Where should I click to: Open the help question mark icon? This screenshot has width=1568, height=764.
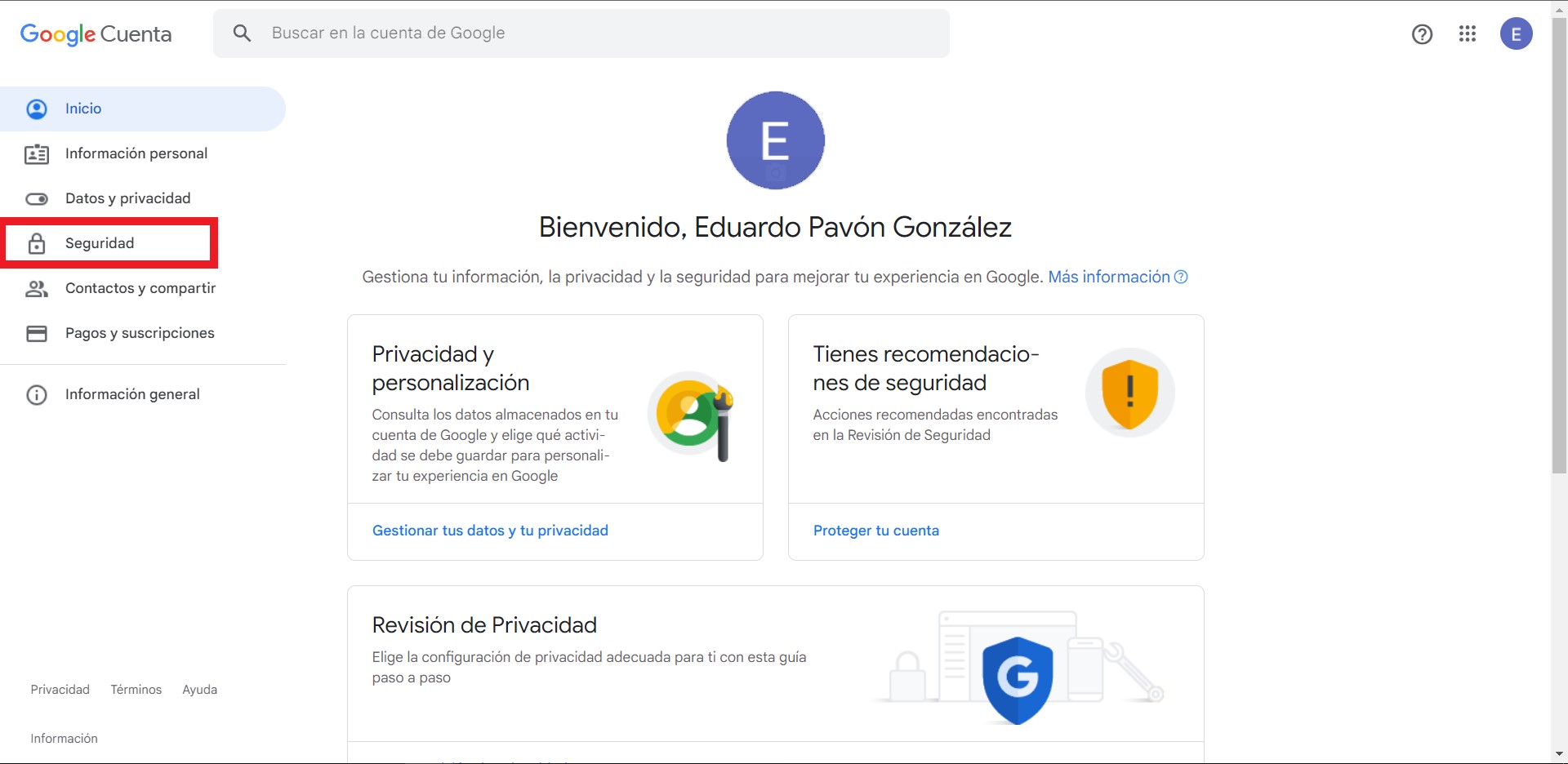[x=1422, y=34]
